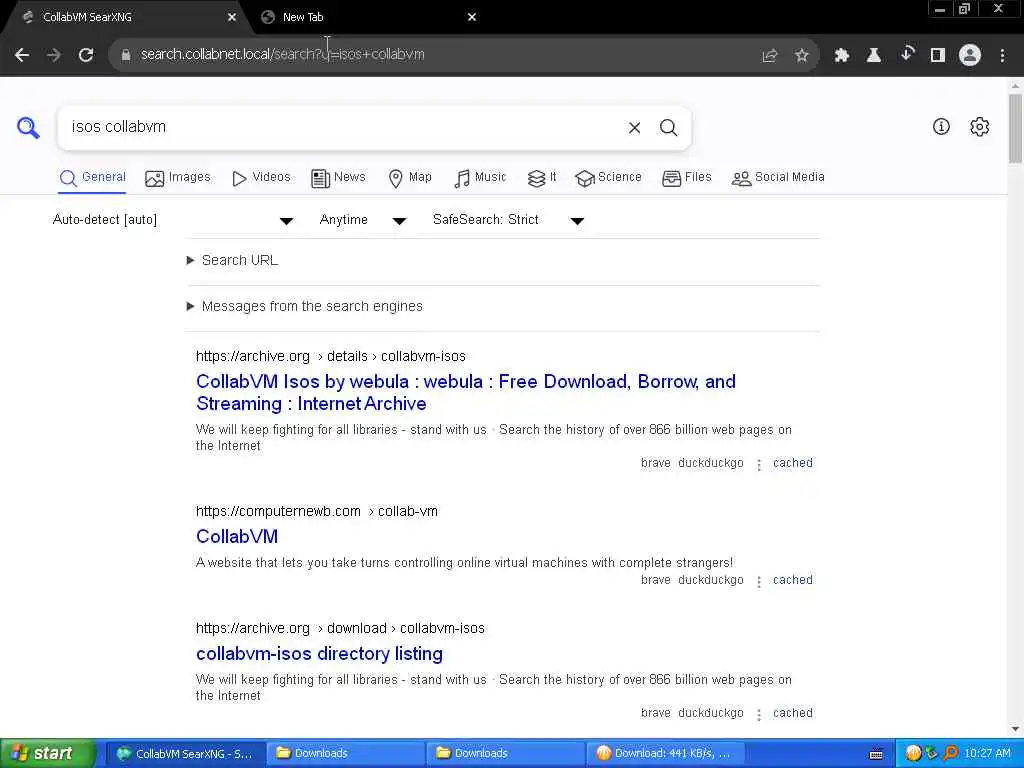Click the orange tray icon by the clock
Viewport: 1024px width, 768px height.
click(914, 754)
